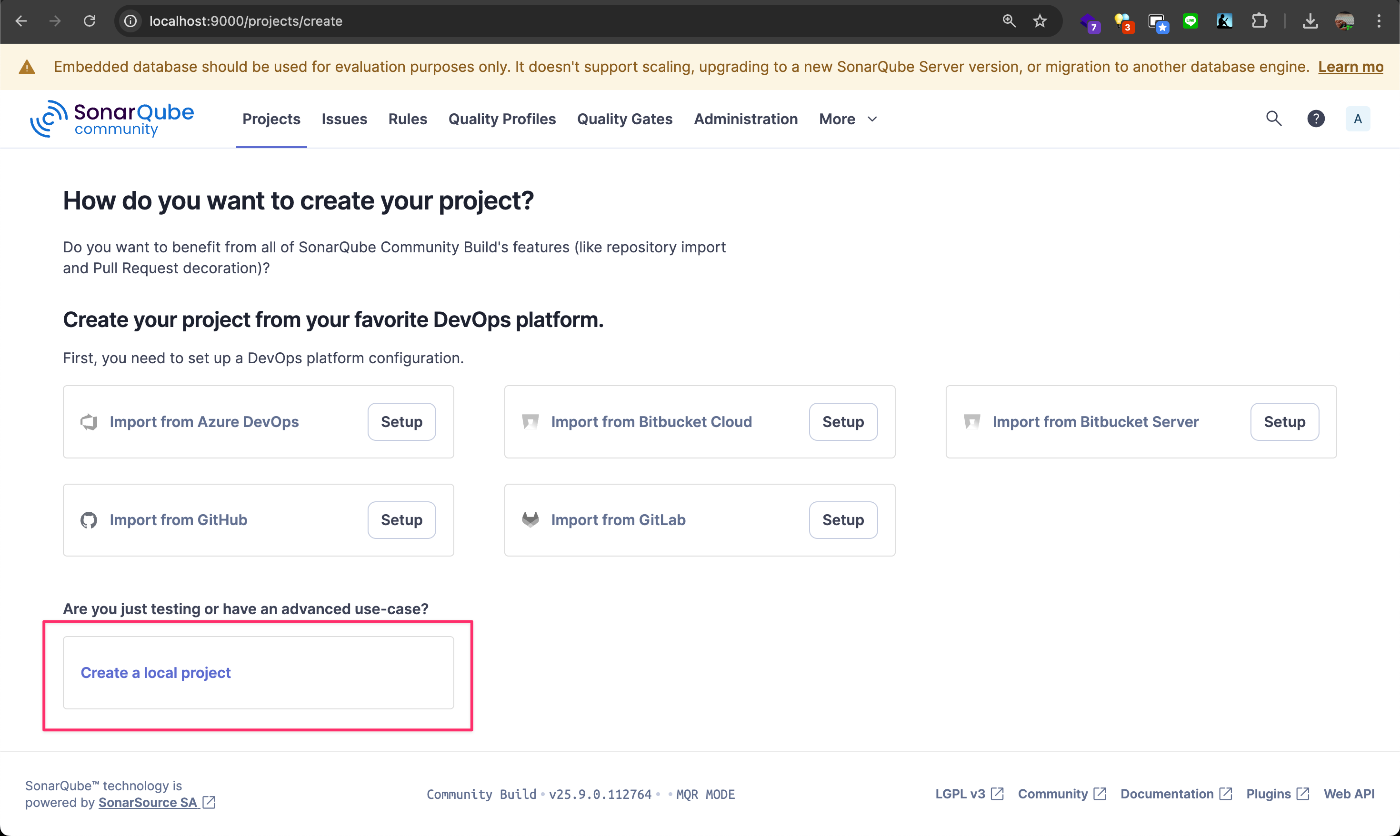The width and height of the screenshot is (1400, 836).
Task: Click the Azure DevOps logo icon
Action: point(88,422)
